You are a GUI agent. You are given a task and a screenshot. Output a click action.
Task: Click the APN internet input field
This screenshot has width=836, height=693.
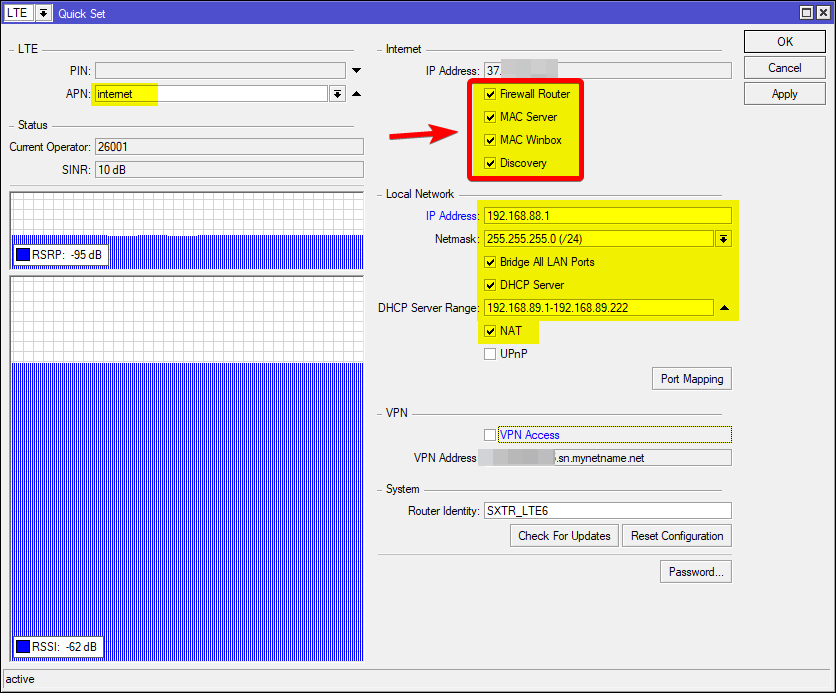click(211, 94)
